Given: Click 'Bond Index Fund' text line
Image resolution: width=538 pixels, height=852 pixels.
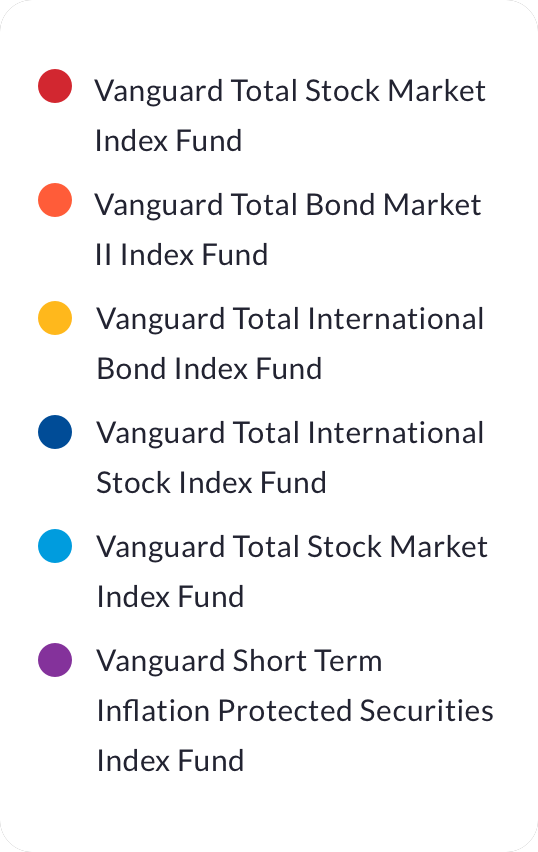Looking at the screenshot, I should click(209, 369).
